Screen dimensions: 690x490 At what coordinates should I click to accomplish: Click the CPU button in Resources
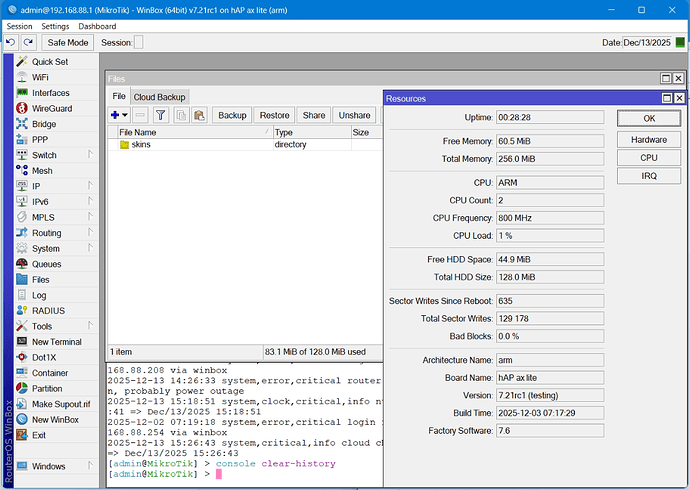[649, 158]
